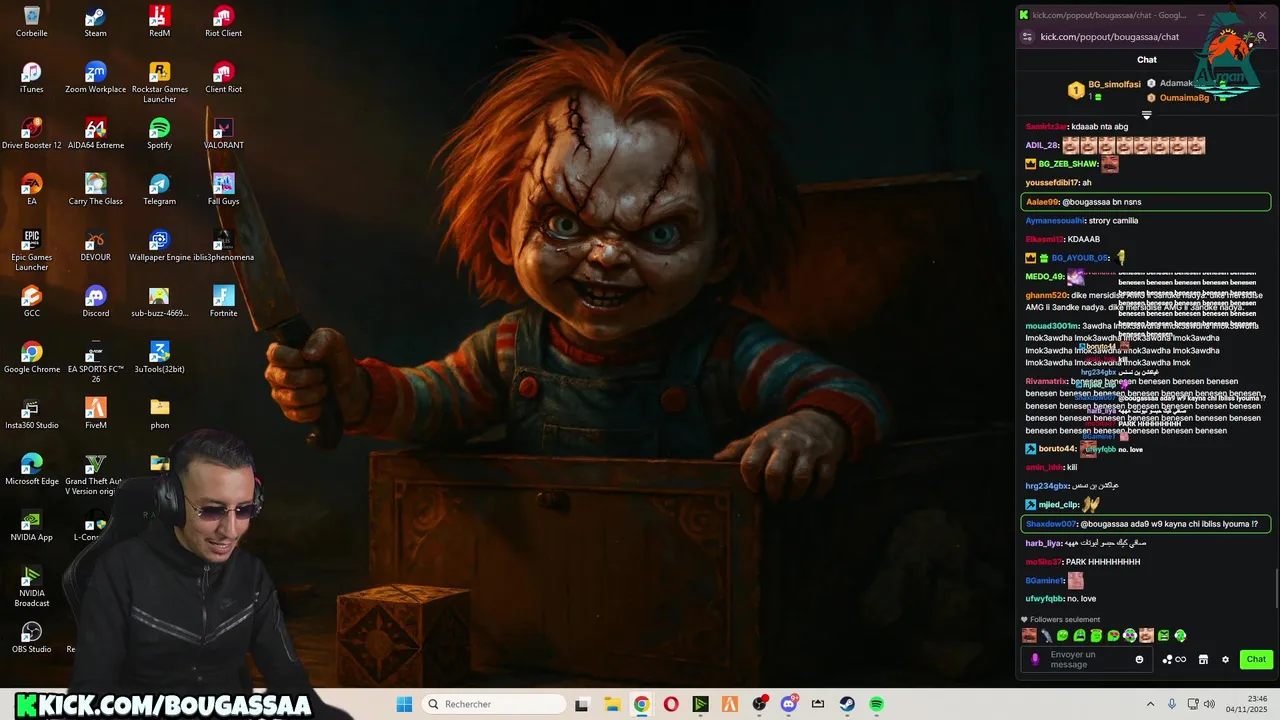The height and width of the screenshot is (720, 1280).
Task: Select the sub-buzz image file icon
Action: coord(159,301)
